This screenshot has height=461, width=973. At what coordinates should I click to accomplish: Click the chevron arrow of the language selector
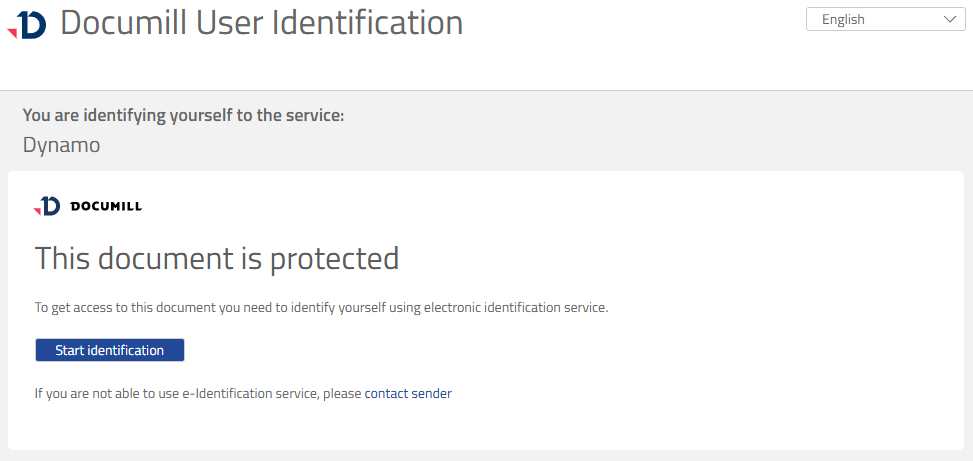point(949,19)
